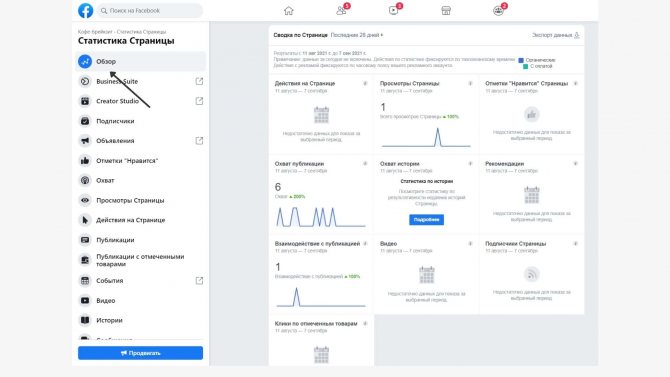Click the Подробнее button in Охват истории
Image resolution: width=670 pixels, height=377 pixels.
point(426,220)
